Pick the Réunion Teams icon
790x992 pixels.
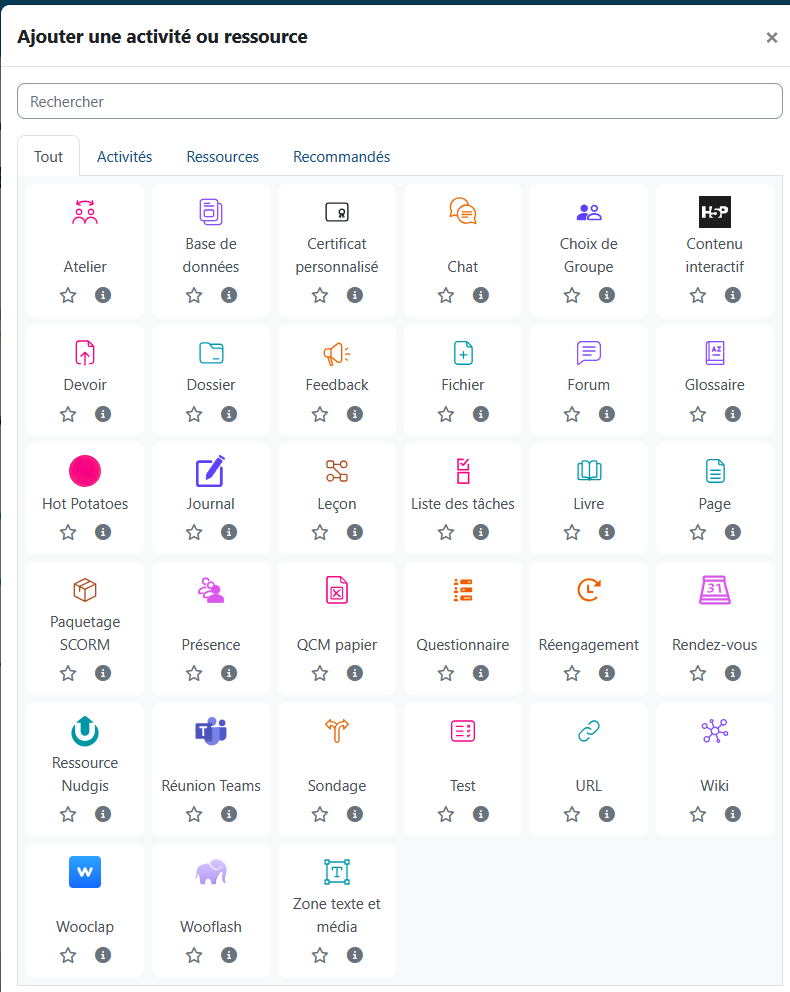coord(211,731)
